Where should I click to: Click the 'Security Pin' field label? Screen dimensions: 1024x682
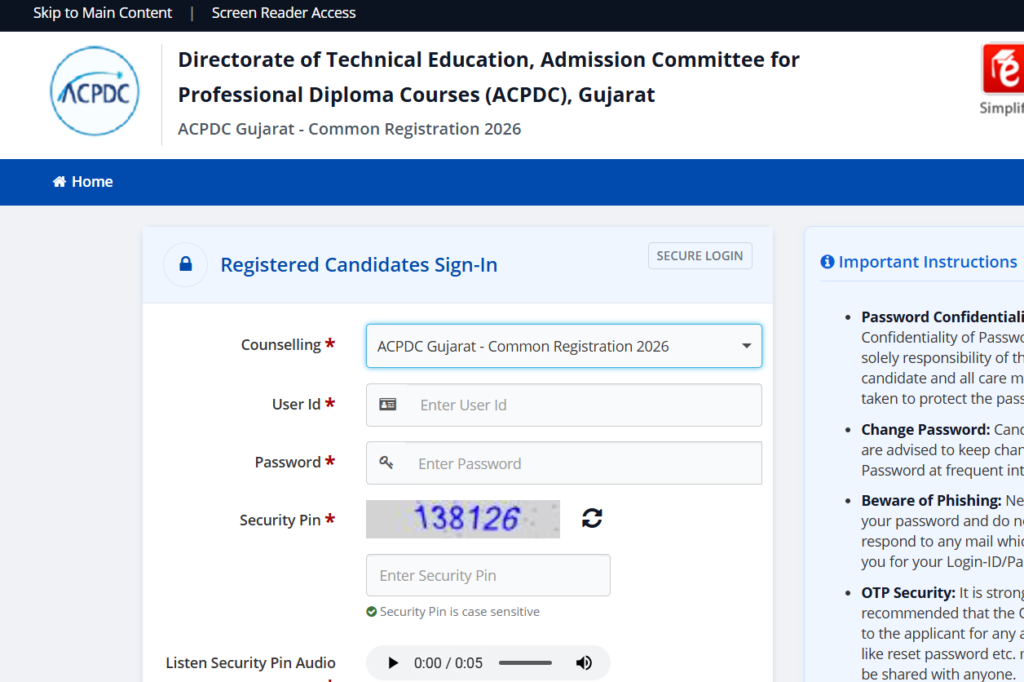point(280,520)
